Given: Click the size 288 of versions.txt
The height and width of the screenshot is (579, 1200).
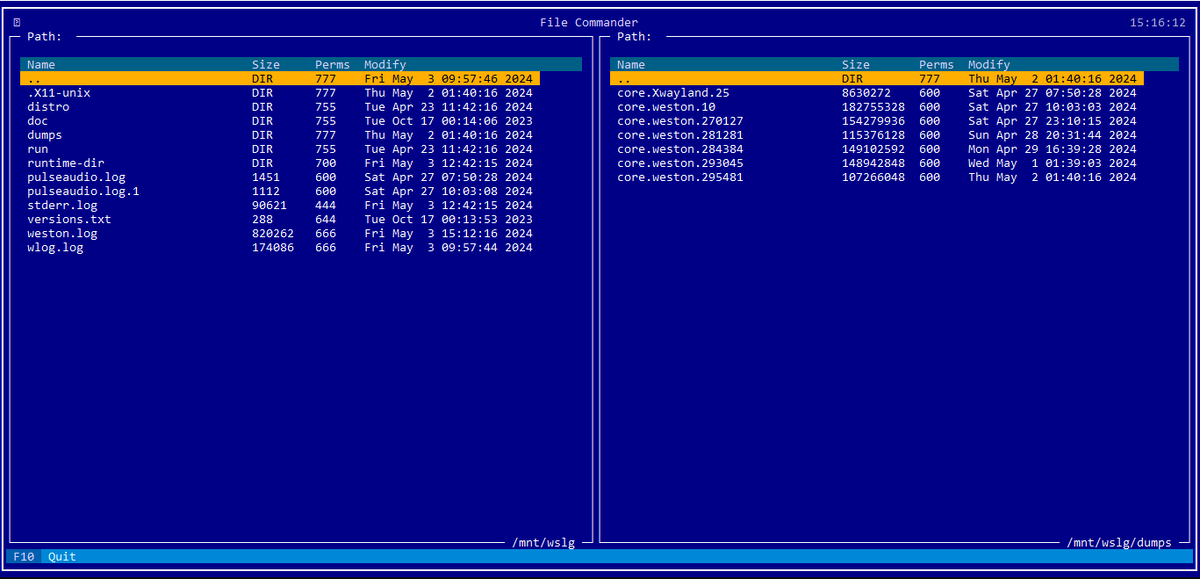Looking at the screenshot, I should coord(262,219).
